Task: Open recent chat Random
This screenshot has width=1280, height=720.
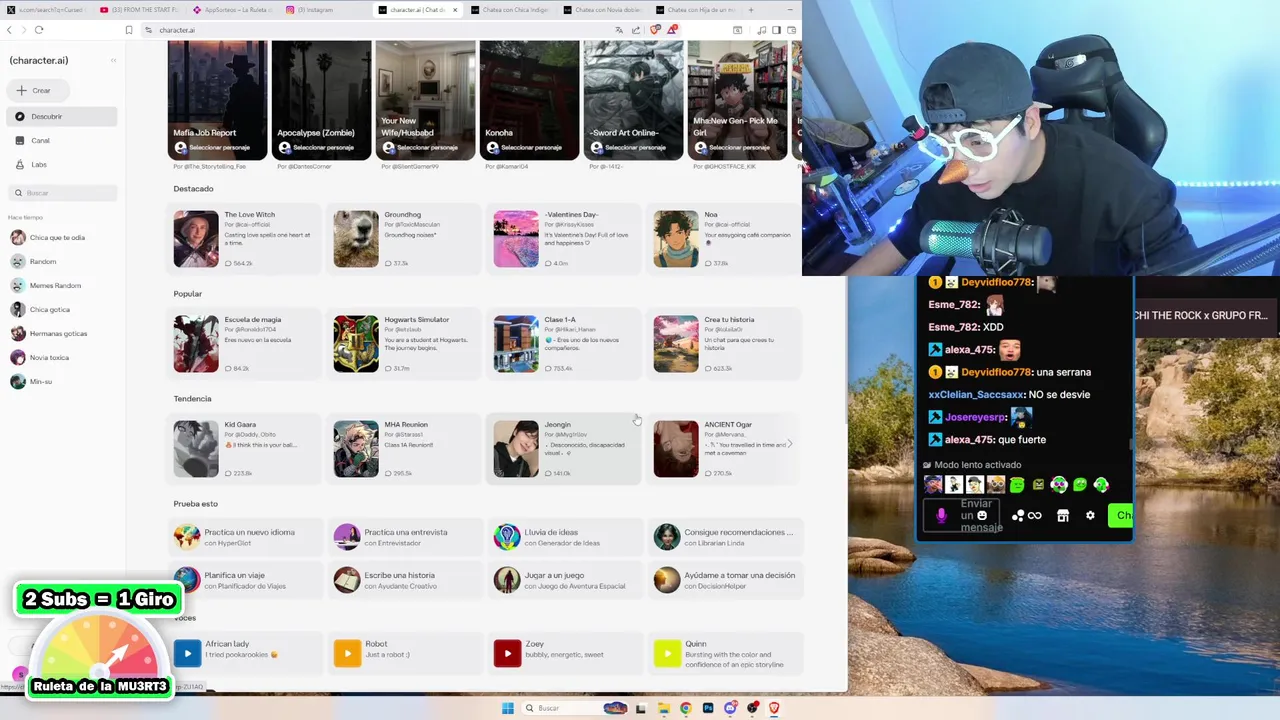Action: pyautogui.click(x=62, y=261)
